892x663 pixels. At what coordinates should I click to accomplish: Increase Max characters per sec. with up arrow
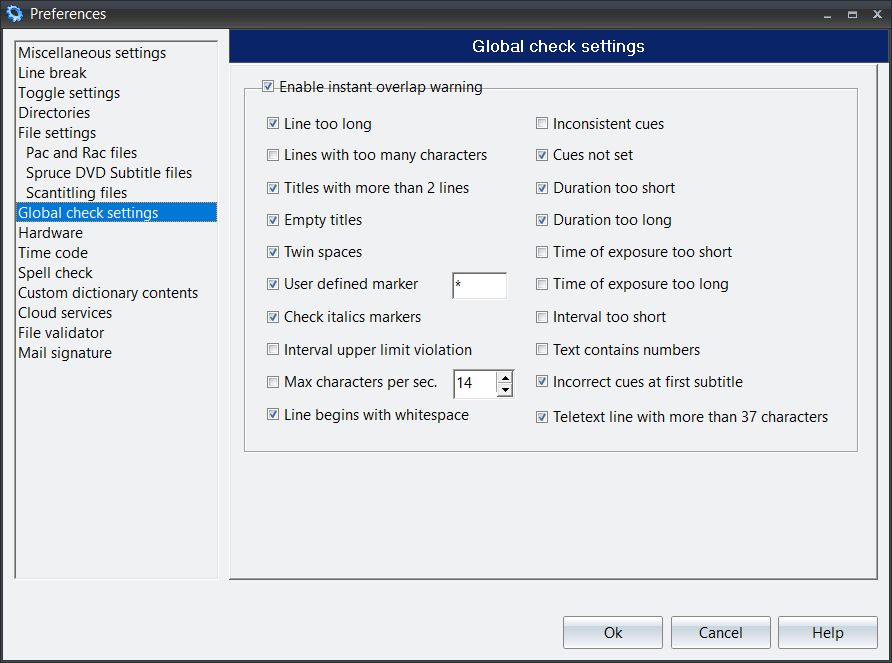(505, 378)
